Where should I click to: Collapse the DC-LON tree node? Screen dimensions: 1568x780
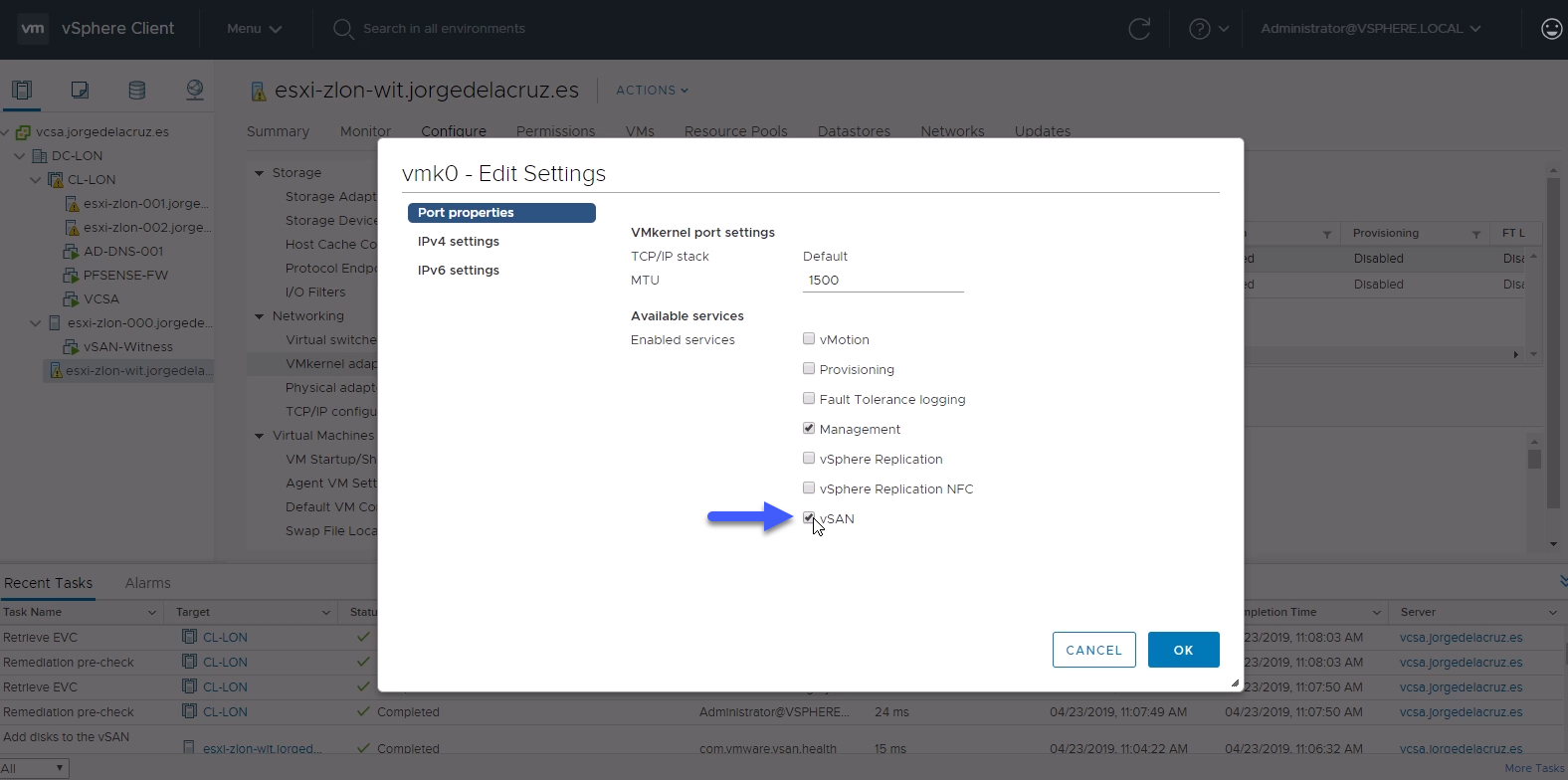click(x=19, y=156)
